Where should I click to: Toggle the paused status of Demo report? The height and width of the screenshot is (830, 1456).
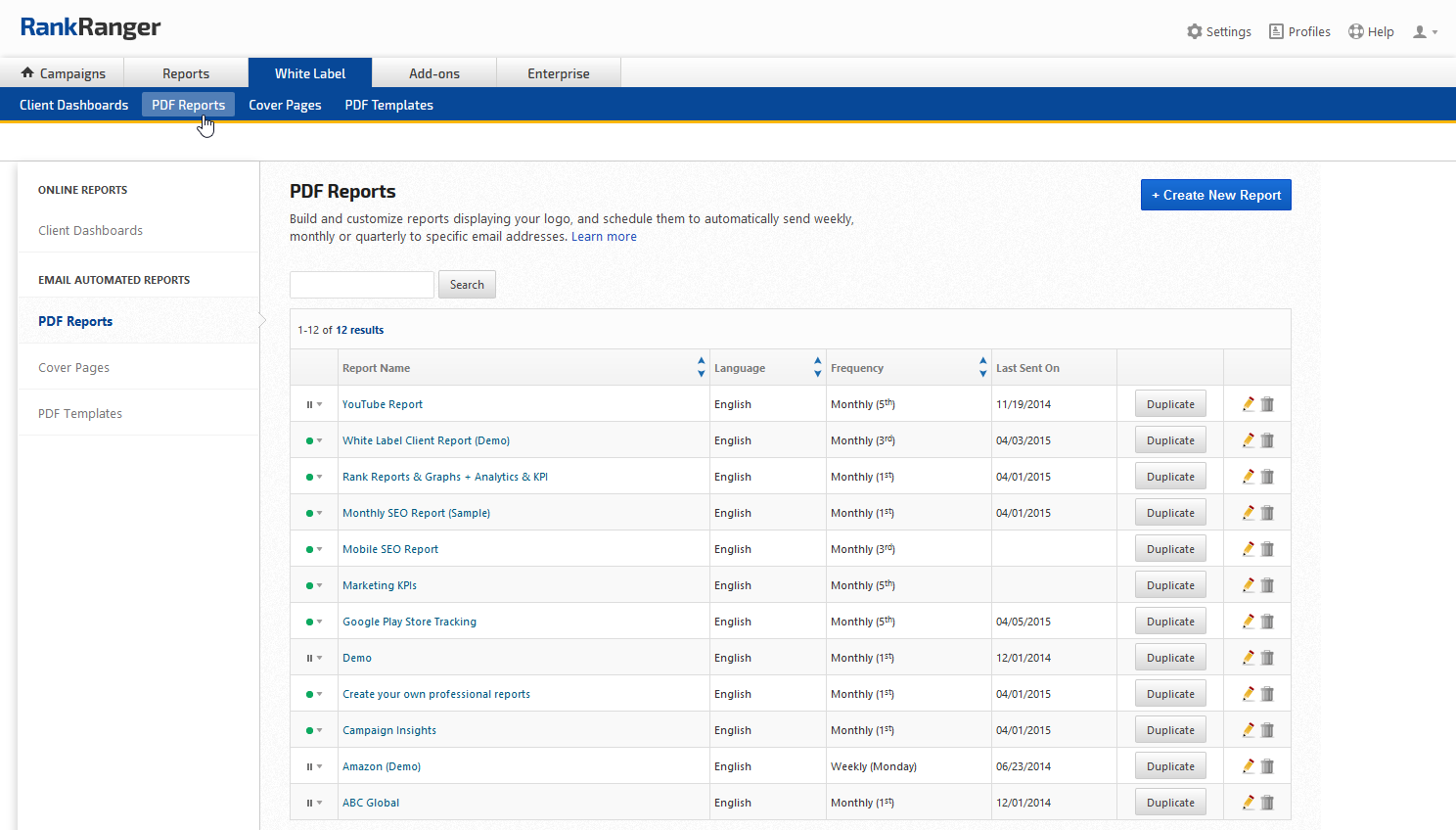pyautogui.click(x=310, y=658)
